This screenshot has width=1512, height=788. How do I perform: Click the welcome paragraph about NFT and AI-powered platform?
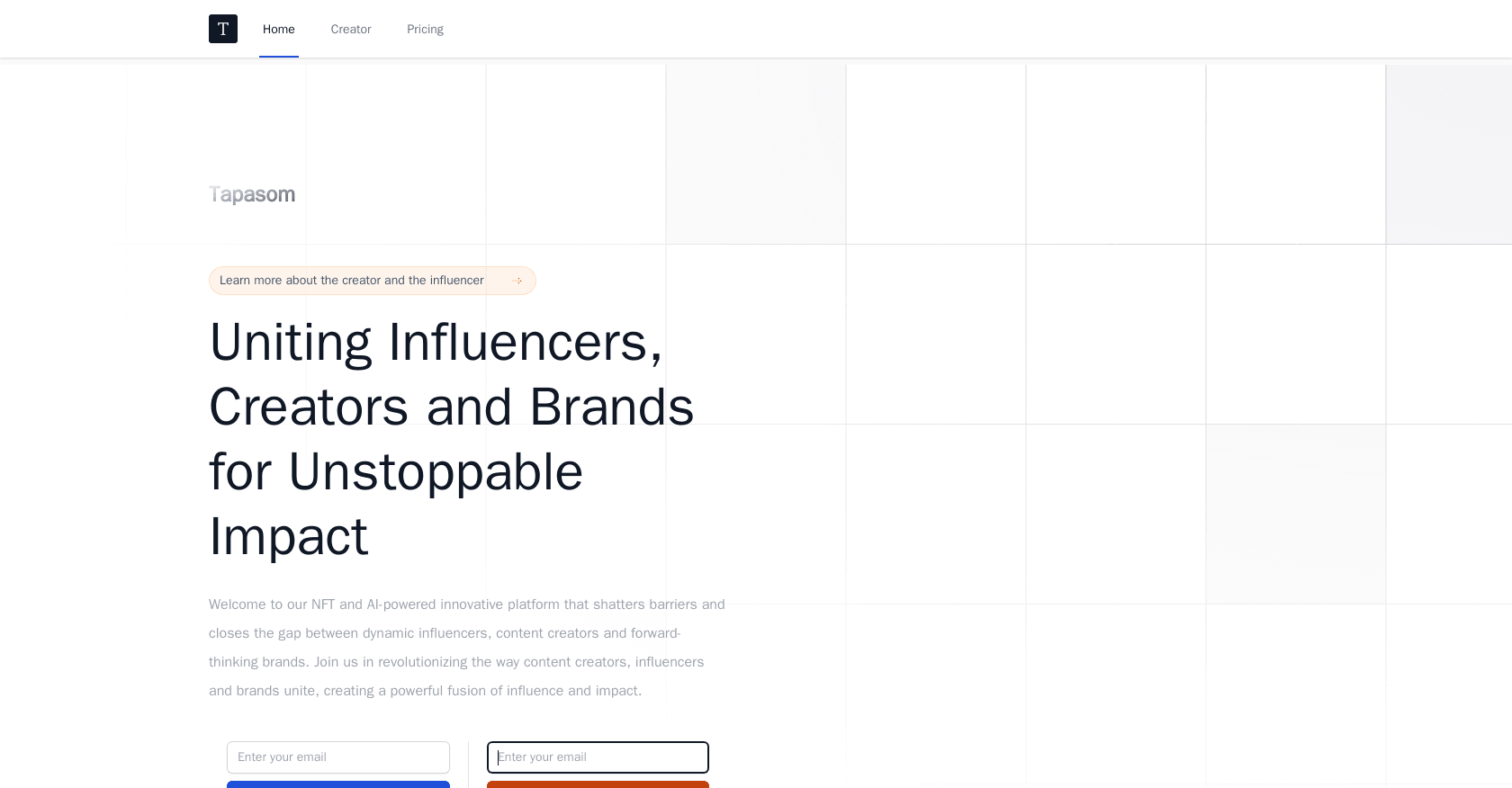[x=467, y=648]
